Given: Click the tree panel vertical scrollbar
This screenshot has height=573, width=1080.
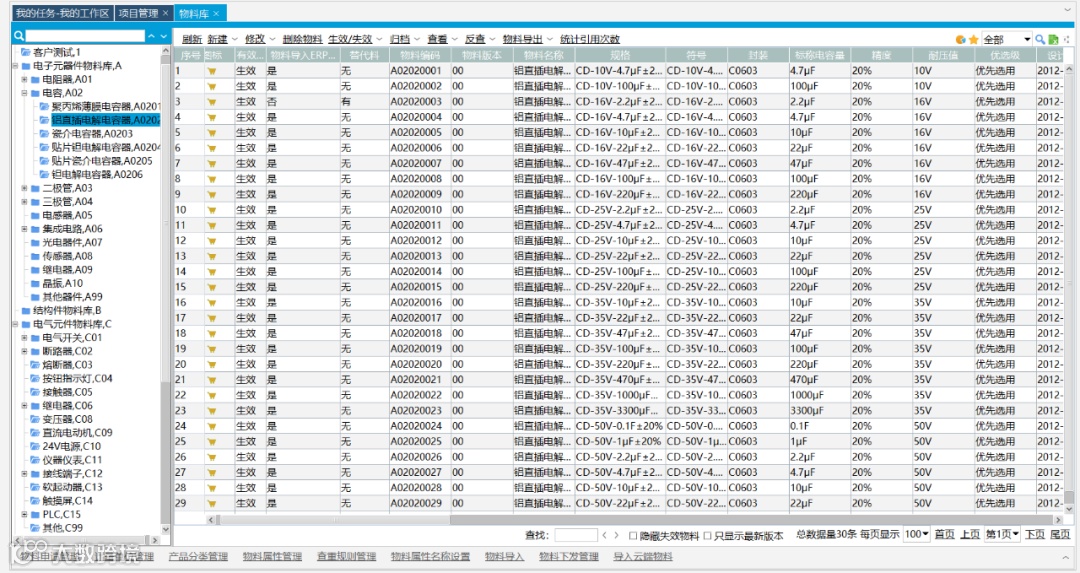Looking at the screenshot, I should (x=165, y=292).
